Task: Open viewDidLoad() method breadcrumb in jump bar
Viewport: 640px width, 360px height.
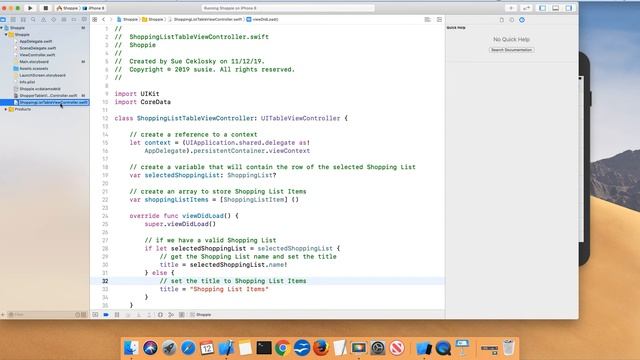Action: point(262,19)
